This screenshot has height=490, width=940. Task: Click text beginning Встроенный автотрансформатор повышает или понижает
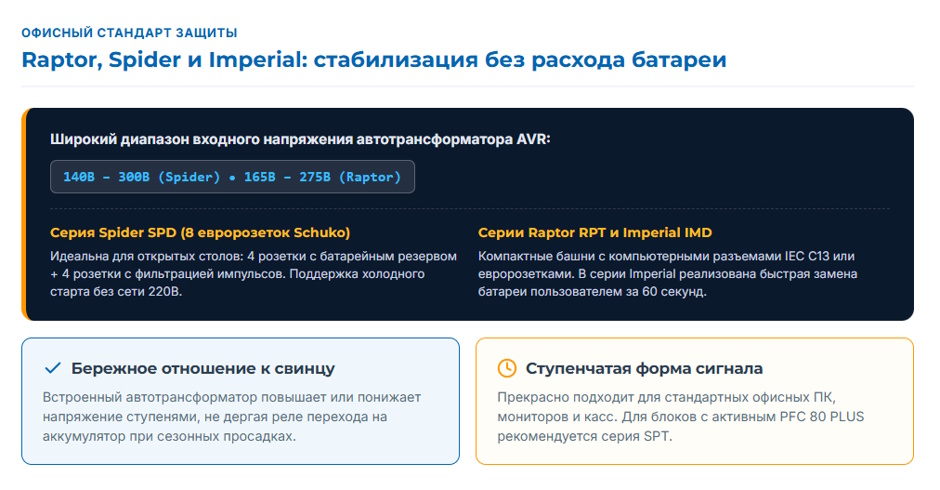point(232,417)
